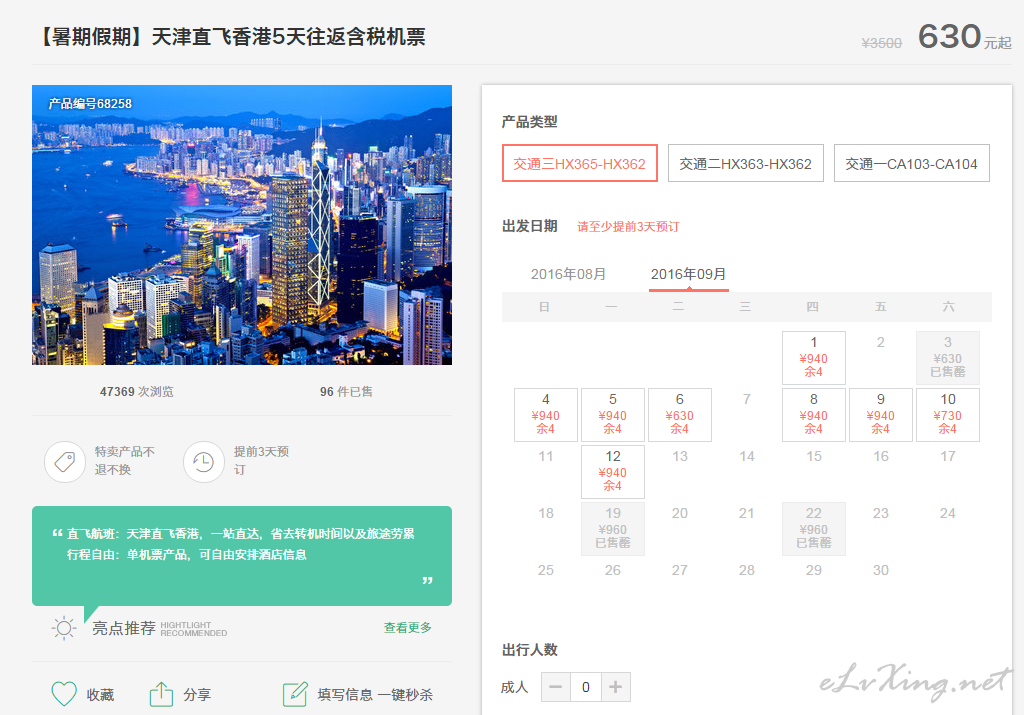Click the product title 天津直飞香港5天往返含税机票
The height and width of the screenshot is (715, 1024).
click(289, 37)
